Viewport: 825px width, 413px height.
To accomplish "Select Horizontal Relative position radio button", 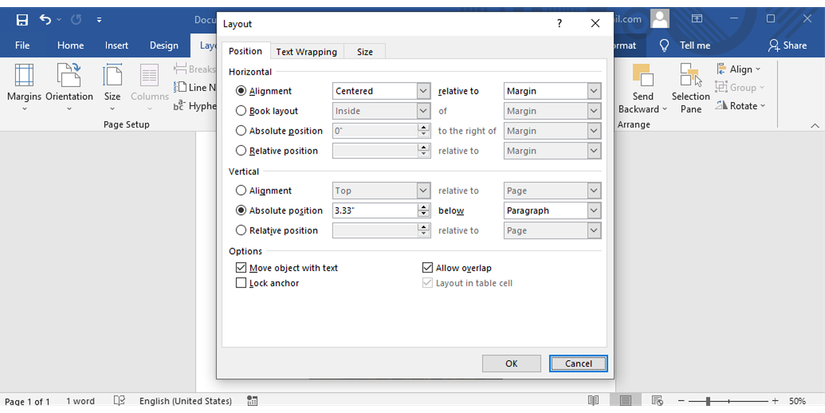I will tap(241, 151).
